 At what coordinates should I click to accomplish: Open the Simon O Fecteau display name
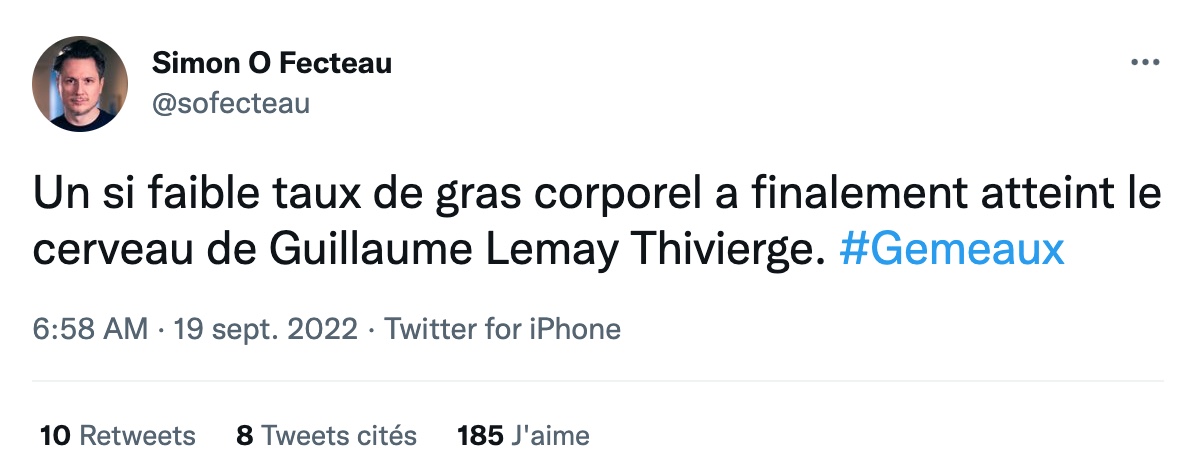(271, 64)
